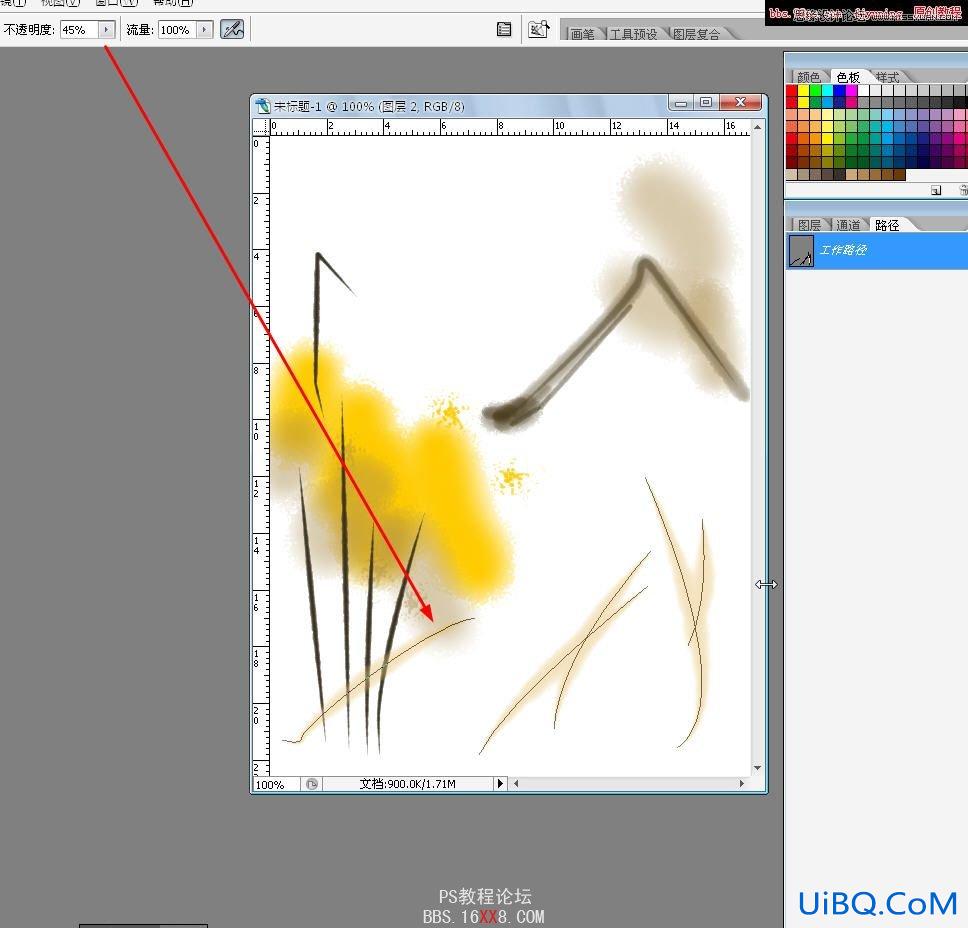Click the flow 100% input field
The width and height of the screenshot is (968, 928).
pos(177,30)
